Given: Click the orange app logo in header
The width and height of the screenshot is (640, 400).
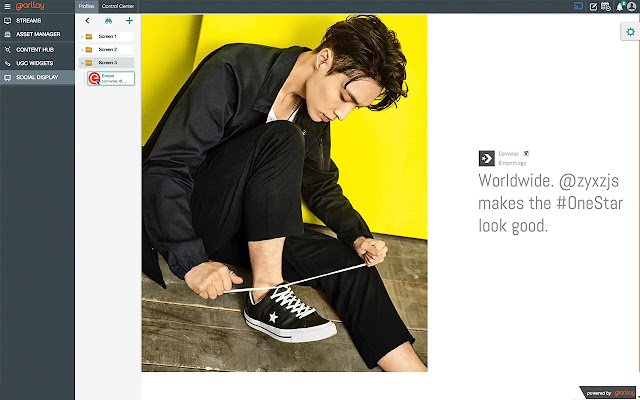Looking at the screenshot, I should 30,6.
